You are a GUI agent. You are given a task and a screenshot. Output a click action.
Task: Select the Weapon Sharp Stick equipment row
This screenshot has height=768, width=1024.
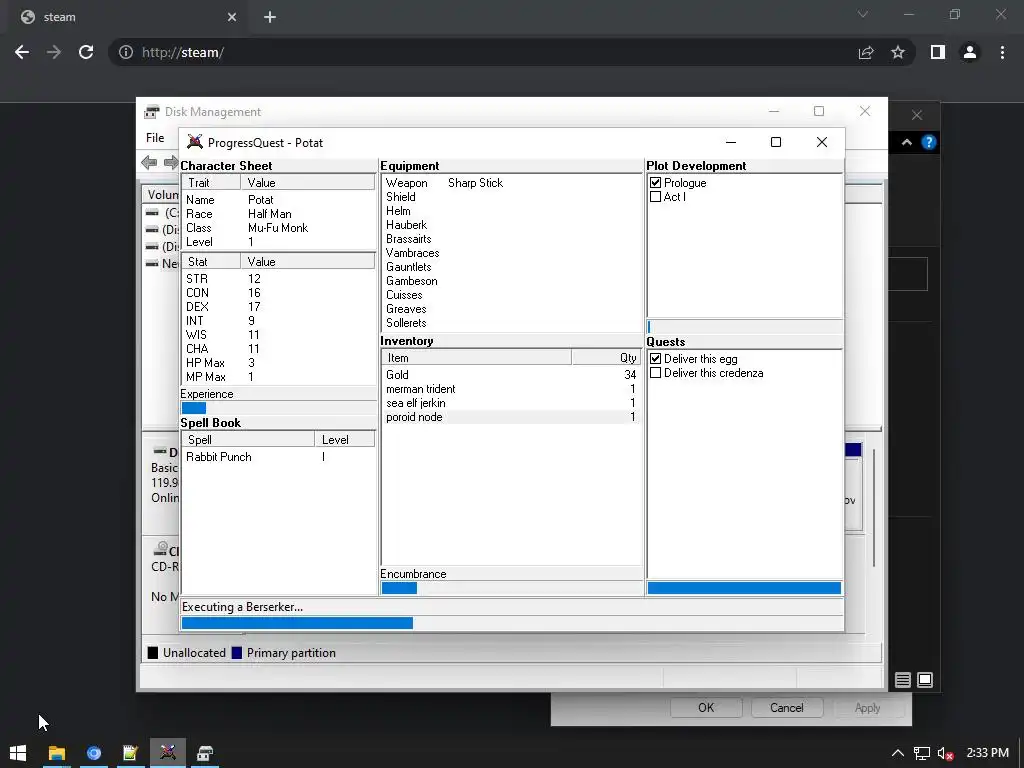(512, 183)
